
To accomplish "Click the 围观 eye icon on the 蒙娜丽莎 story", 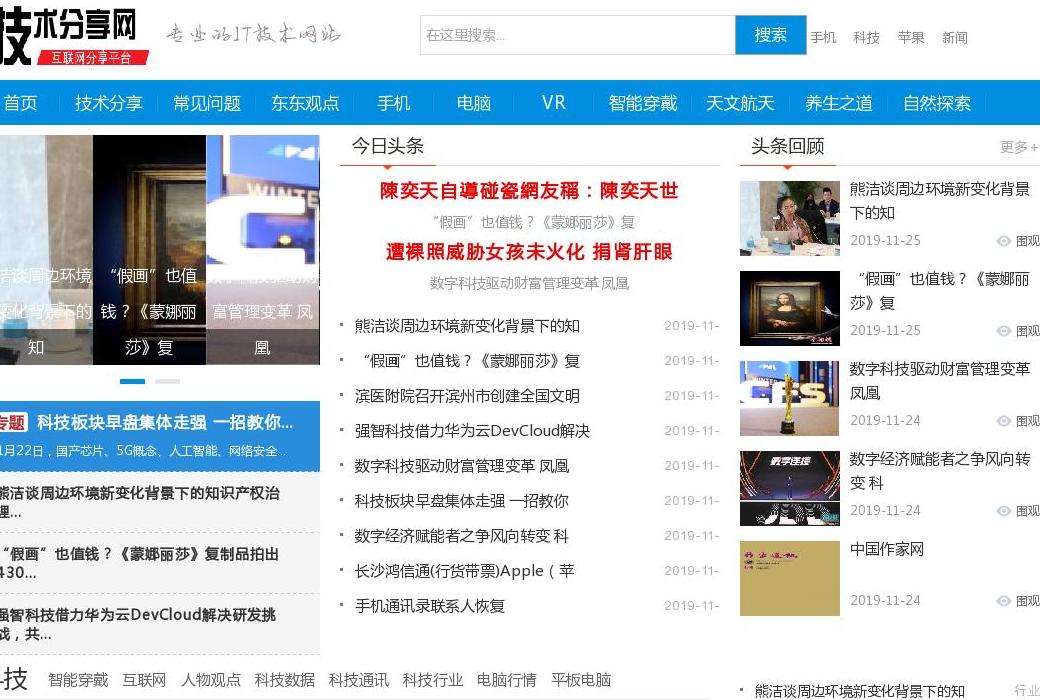I will click(1003, 331).
